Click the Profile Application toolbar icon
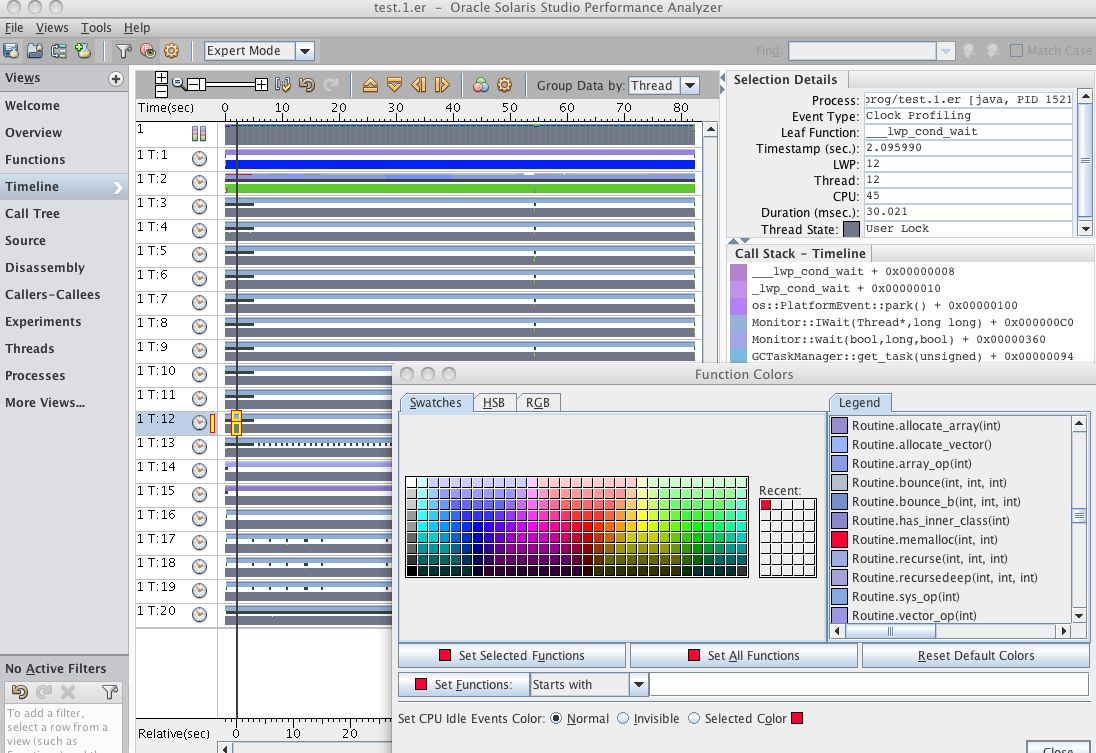Image resolution: width=1096 pixels, height=753 pixels. click(10, 50)
